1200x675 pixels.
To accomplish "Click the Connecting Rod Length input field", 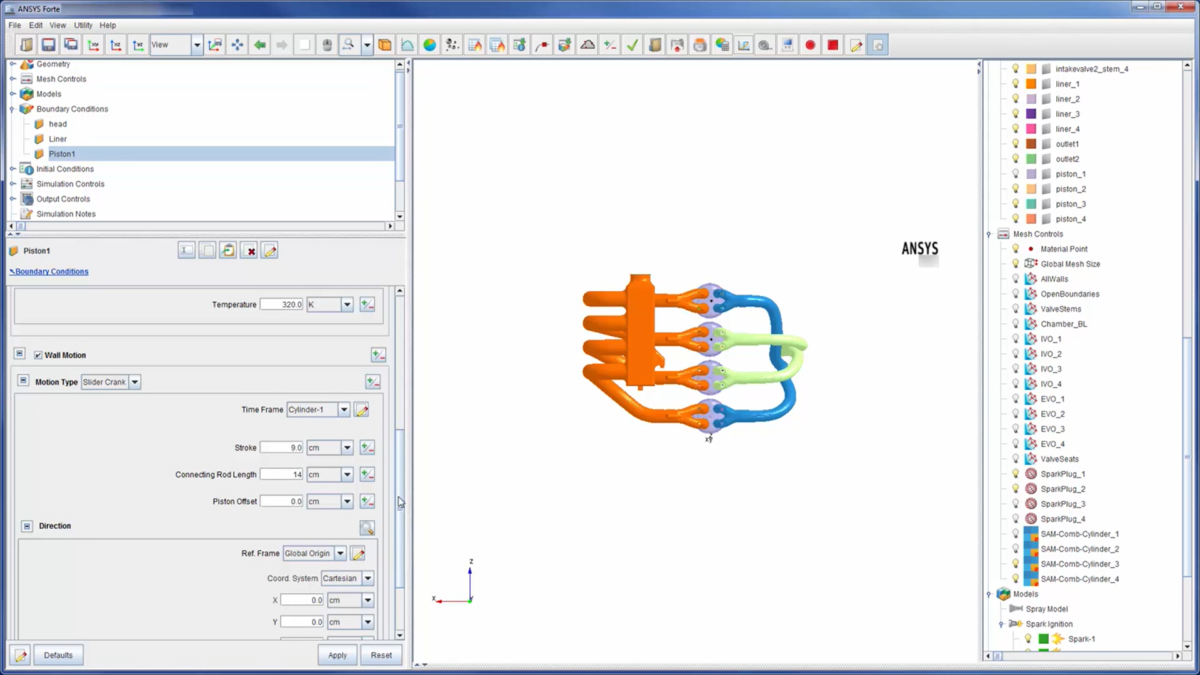I will 282,474.
